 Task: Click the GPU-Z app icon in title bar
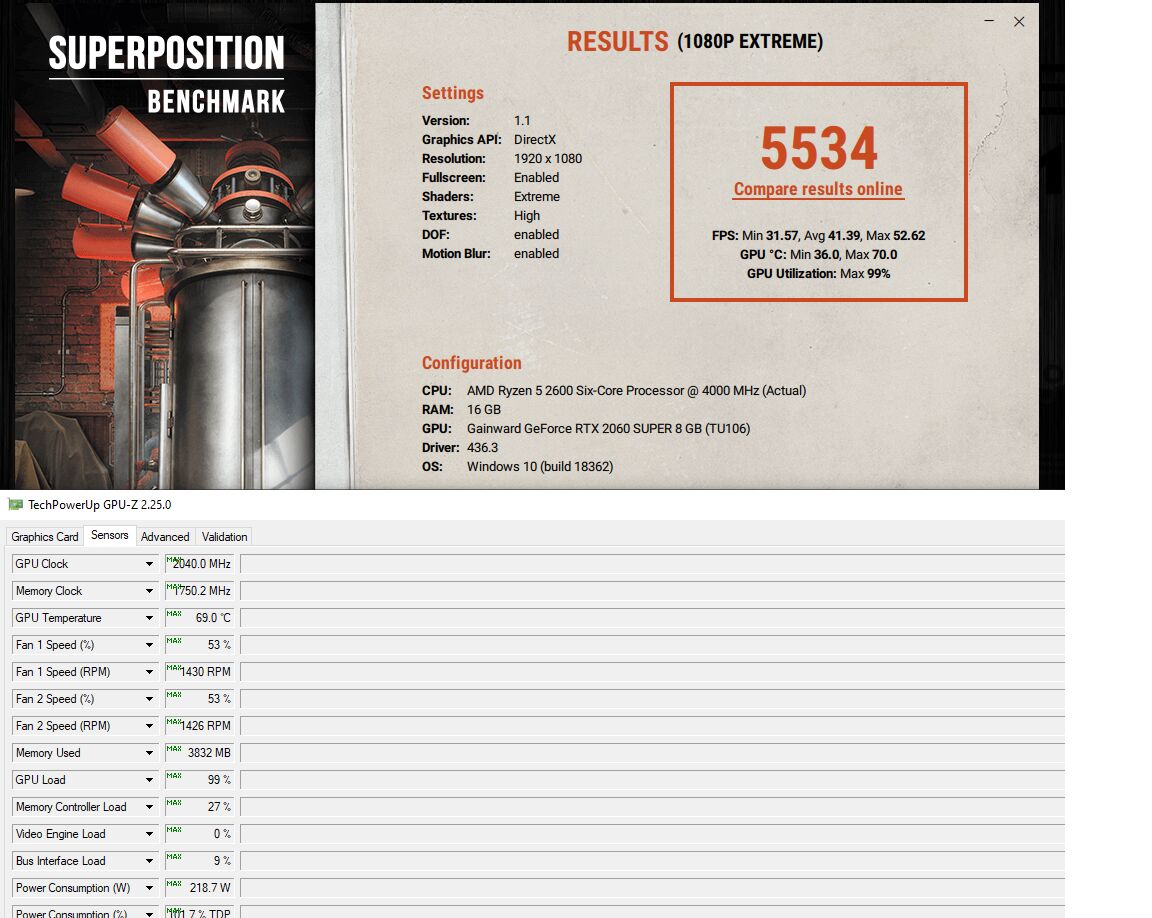tap(15, 505)
